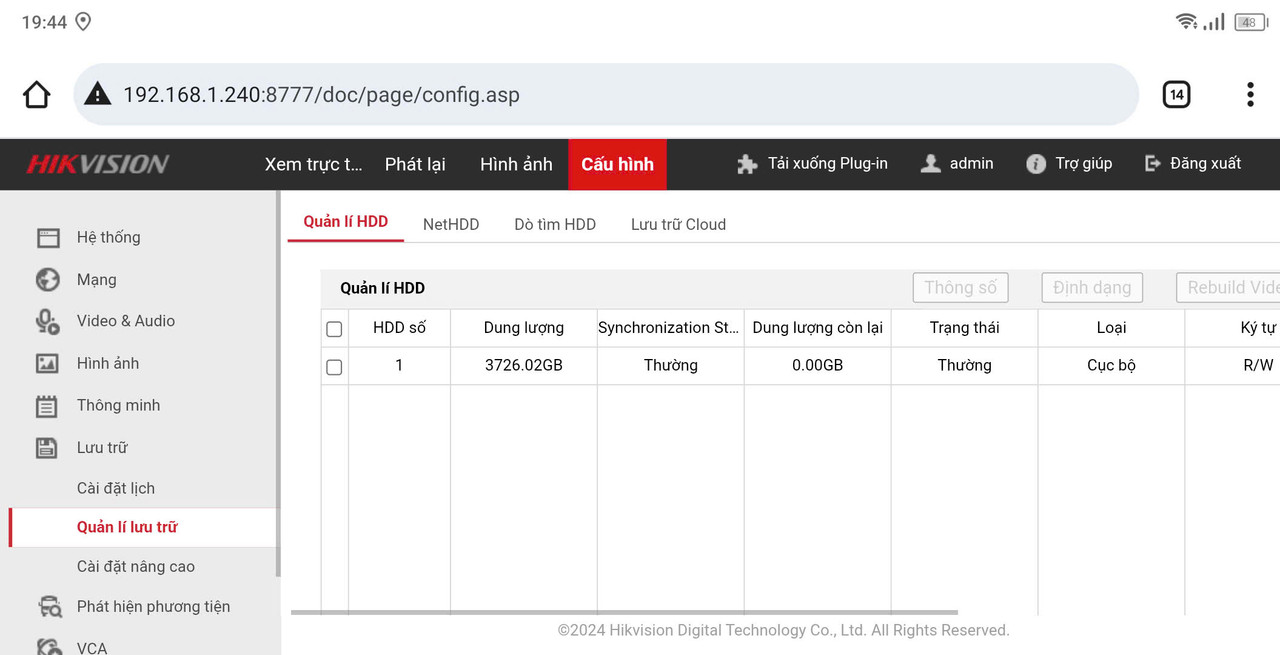Screen dimensions: 1280x655
Task: Click the admin account label
Action: (971, 163)
